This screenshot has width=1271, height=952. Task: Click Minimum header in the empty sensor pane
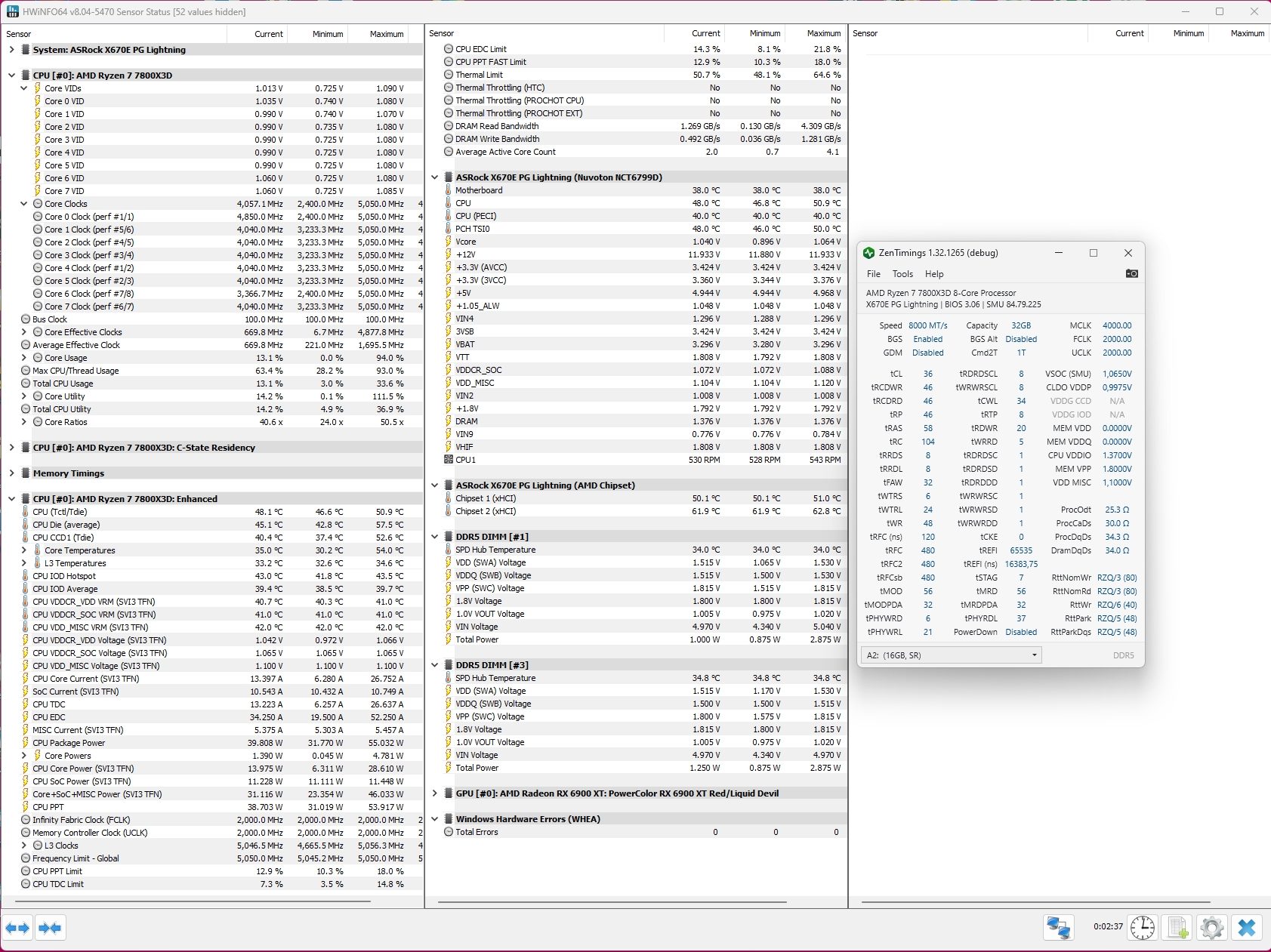1178,33
